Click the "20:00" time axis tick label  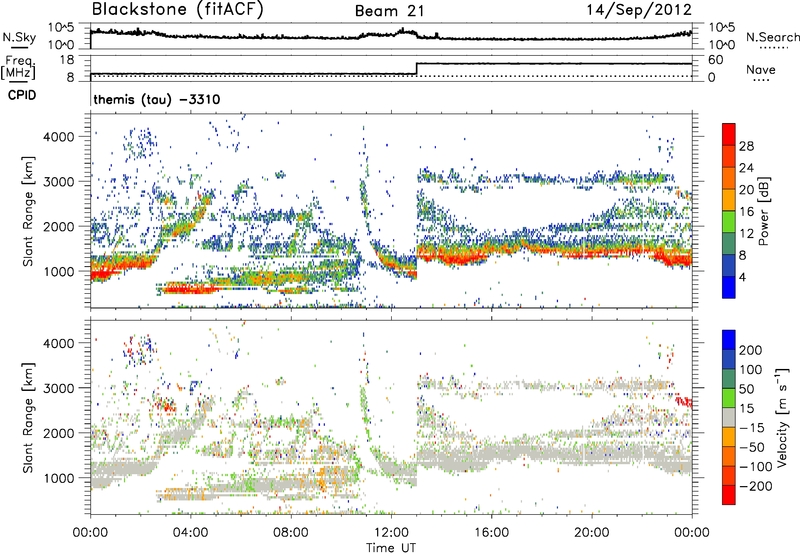tap(591, 532)
